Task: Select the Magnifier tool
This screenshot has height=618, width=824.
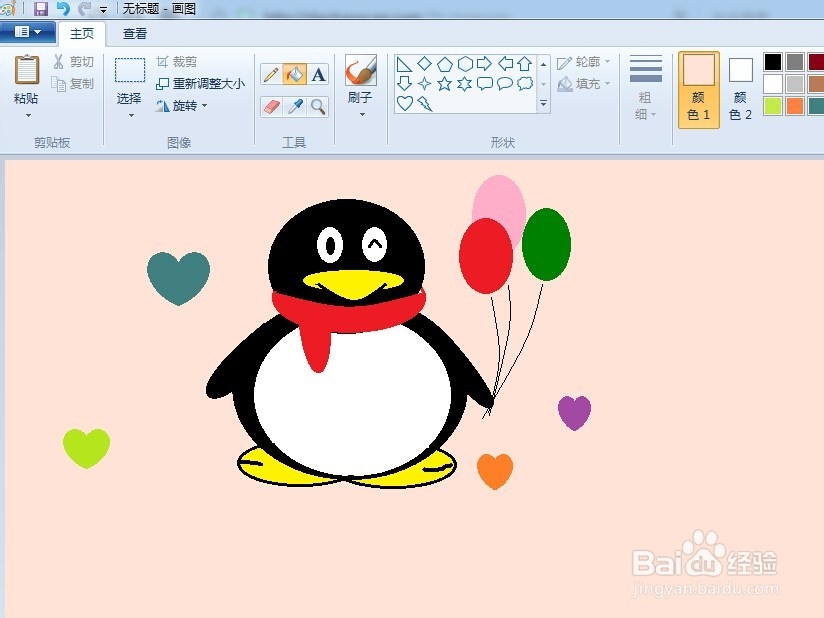Action: pyautogui.click(x=318, y=107)
